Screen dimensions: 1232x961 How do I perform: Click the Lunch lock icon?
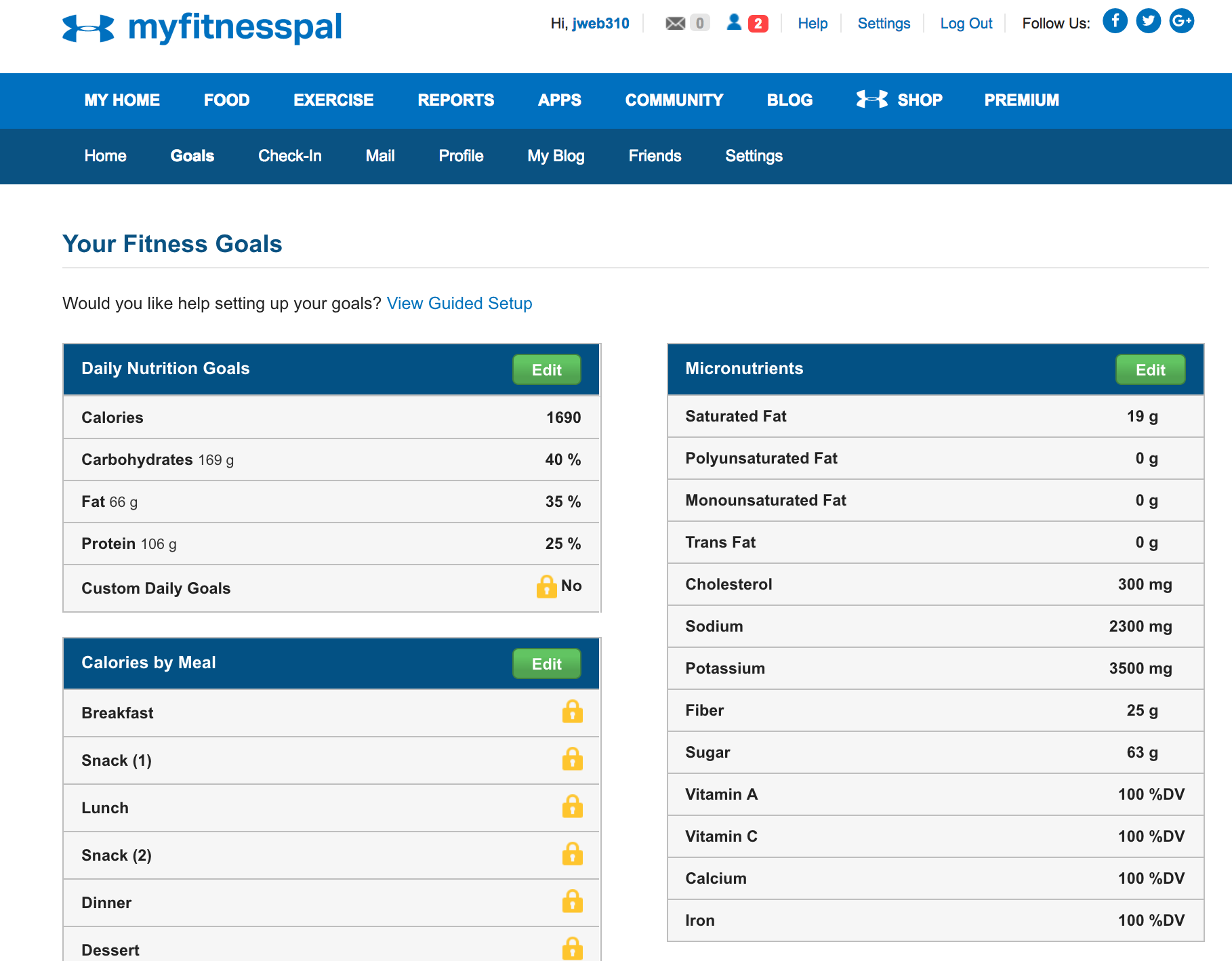(573, 806)
